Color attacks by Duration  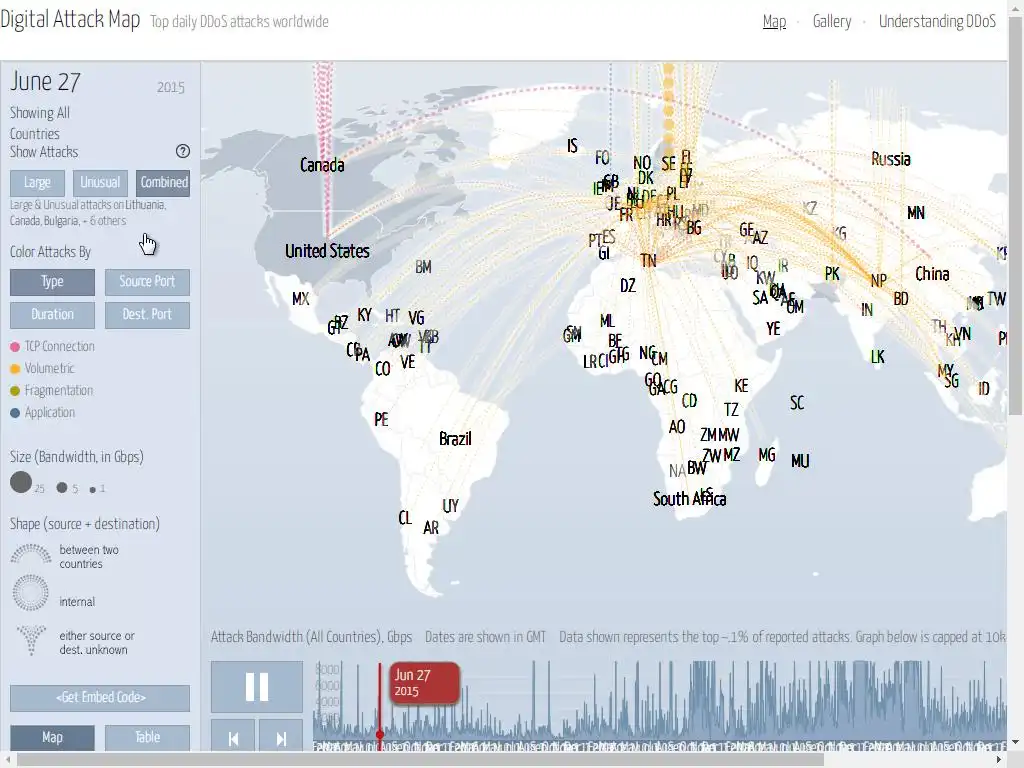pyautogui.click(x=52, y=315)
